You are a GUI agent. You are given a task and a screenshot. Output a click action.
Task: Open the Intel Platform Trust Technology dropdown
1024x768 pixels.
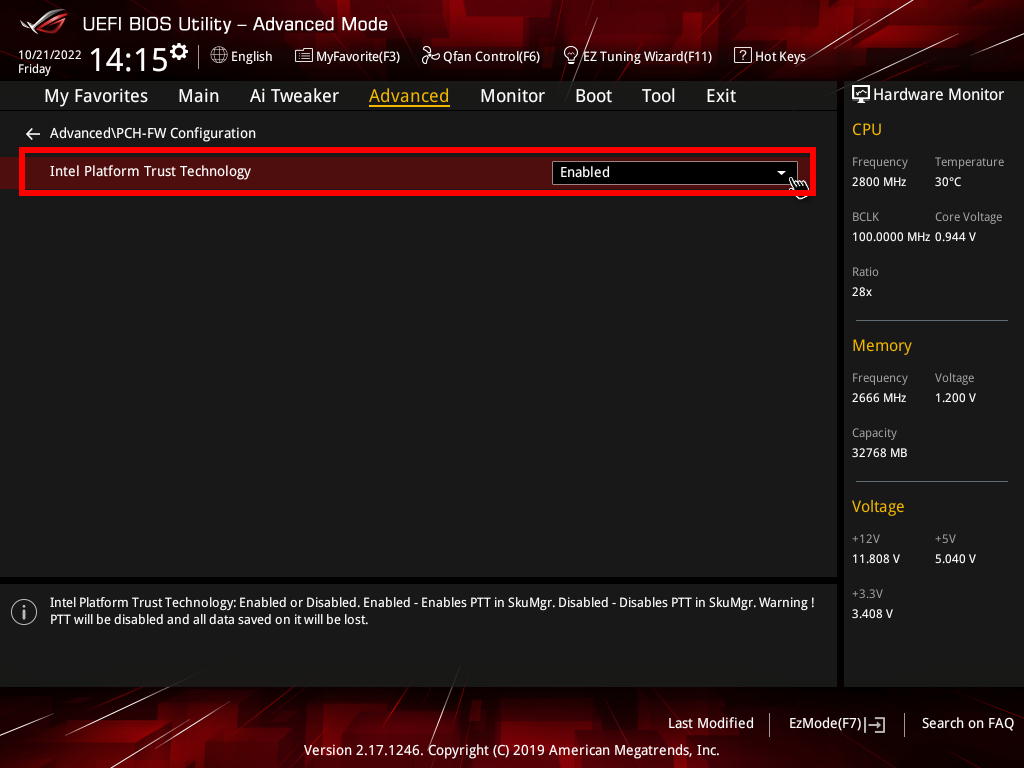pyautogui.click(x=675, y=172)
